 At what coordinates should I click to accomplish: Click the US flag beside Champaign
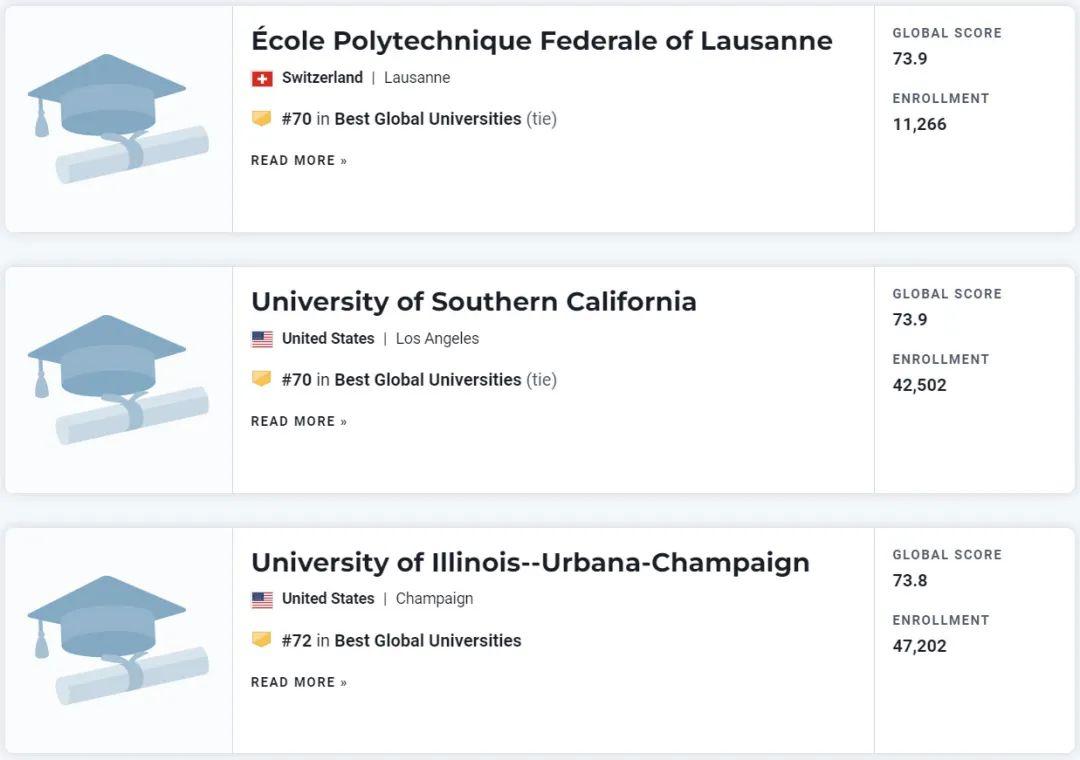pyautogui.click(x=262, y=600)
